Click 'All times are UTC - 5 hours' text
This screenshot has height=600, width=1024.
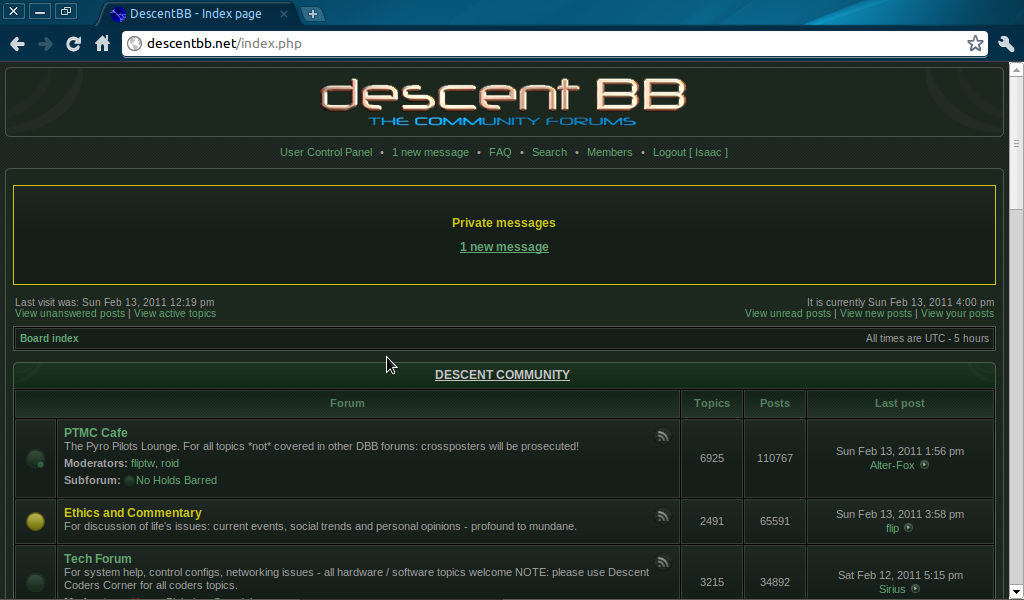(927, 338)
